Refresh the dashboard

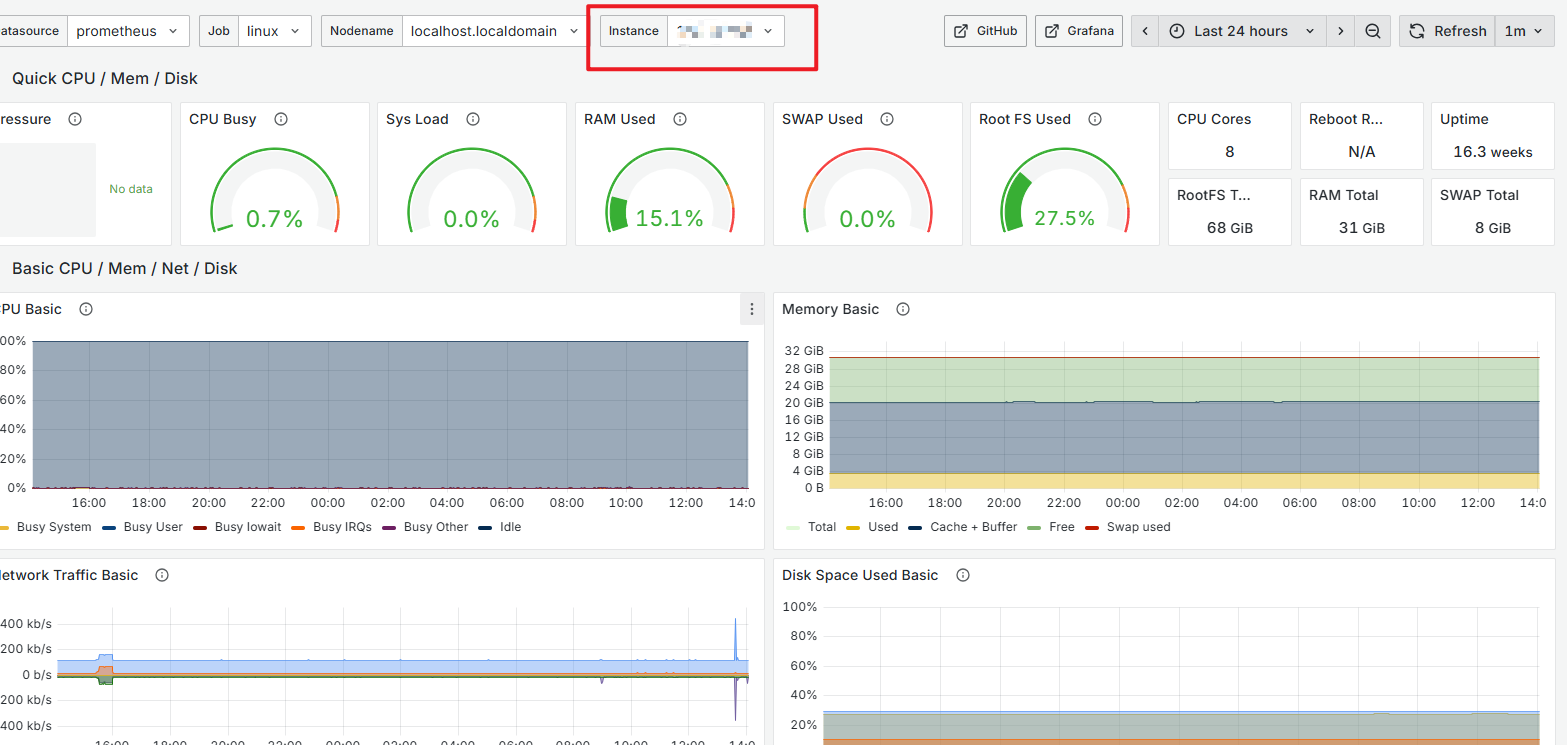pyautogui.click(x=1447, y=31)
